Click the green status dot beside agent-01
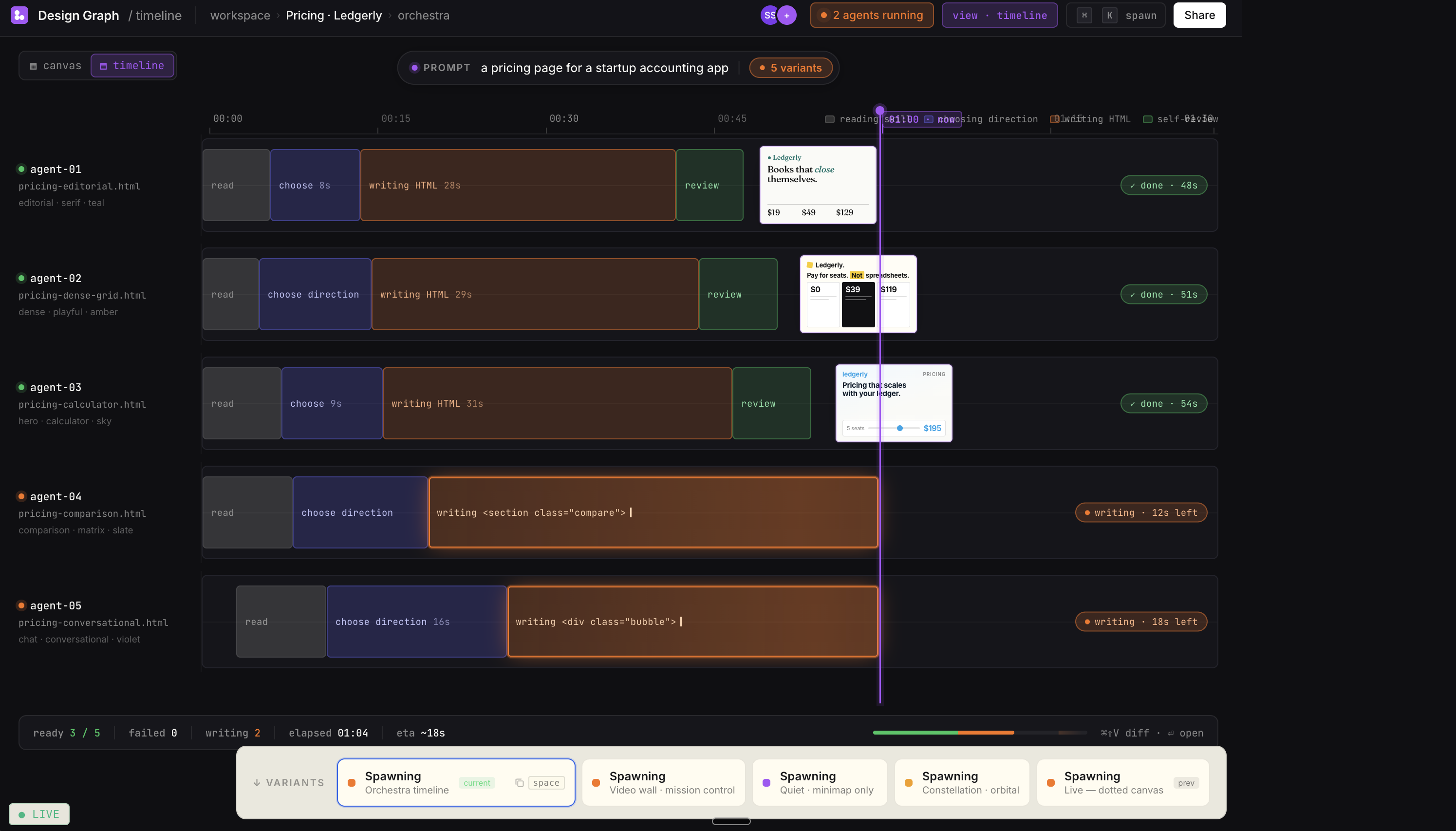 pos(21,169)
